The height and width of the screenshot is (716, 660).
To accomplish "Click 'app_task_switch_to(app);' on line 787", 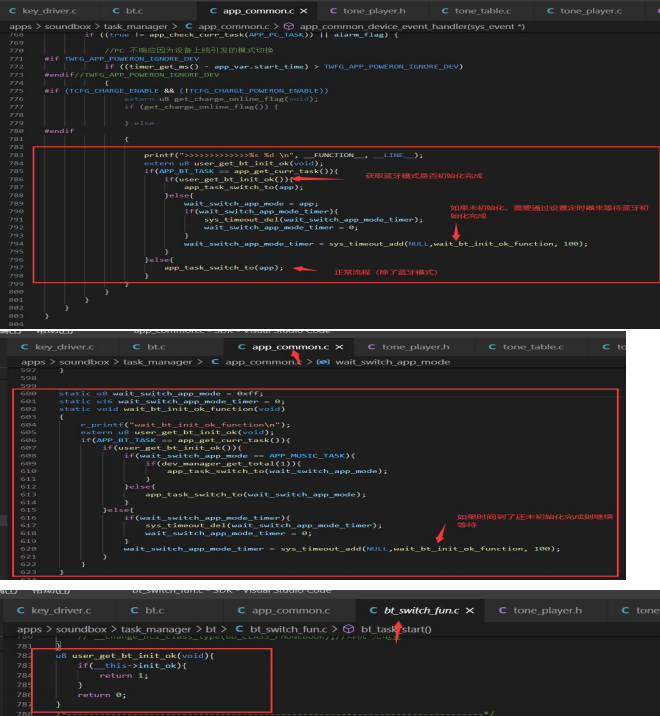I will [243, 187].
